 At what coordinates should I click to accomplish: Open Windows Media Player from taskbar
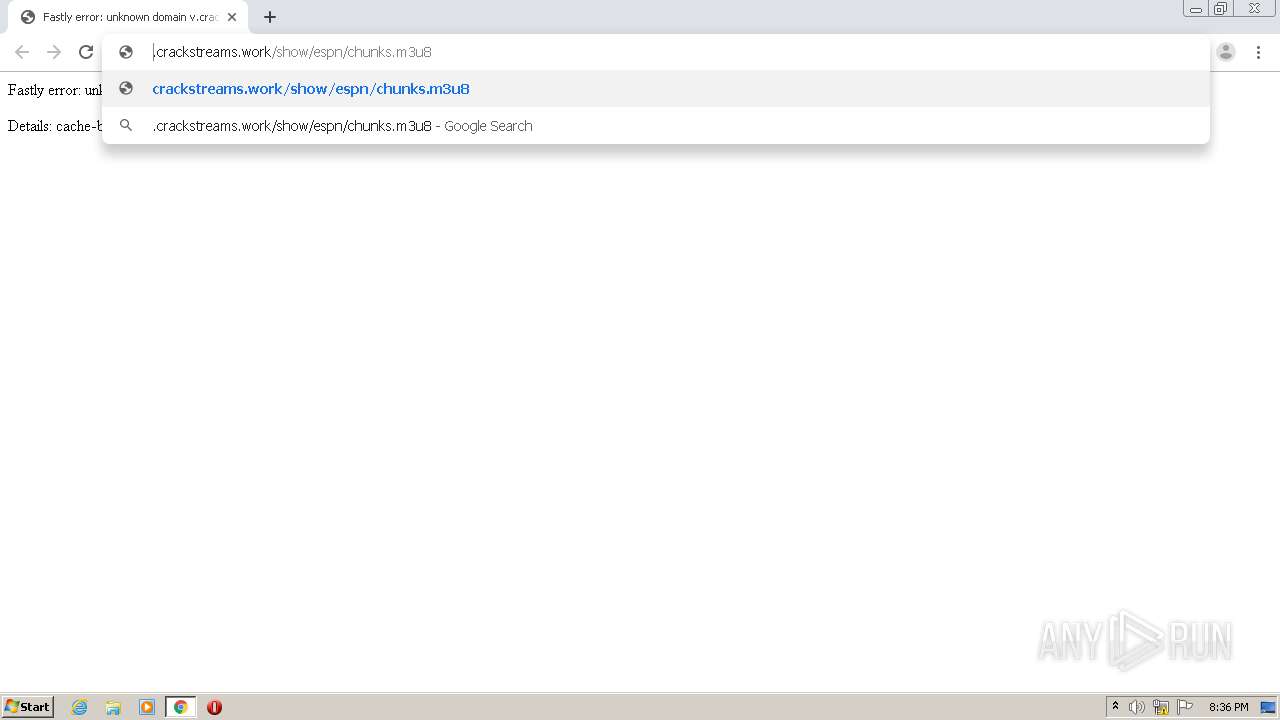[147, 707]
